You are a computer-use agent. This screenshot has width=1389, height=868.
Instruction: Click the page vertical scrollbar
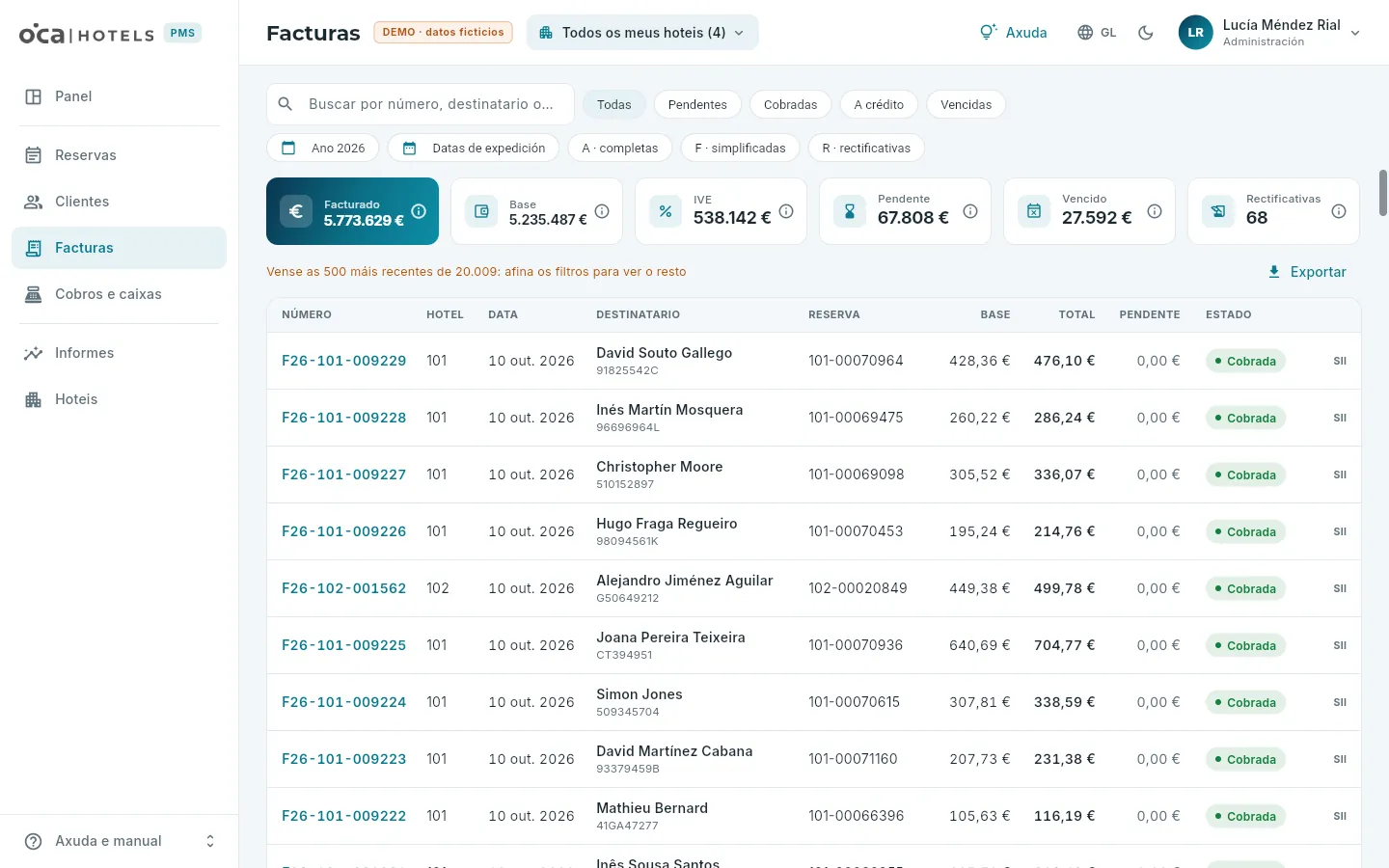coord(1383,193)
